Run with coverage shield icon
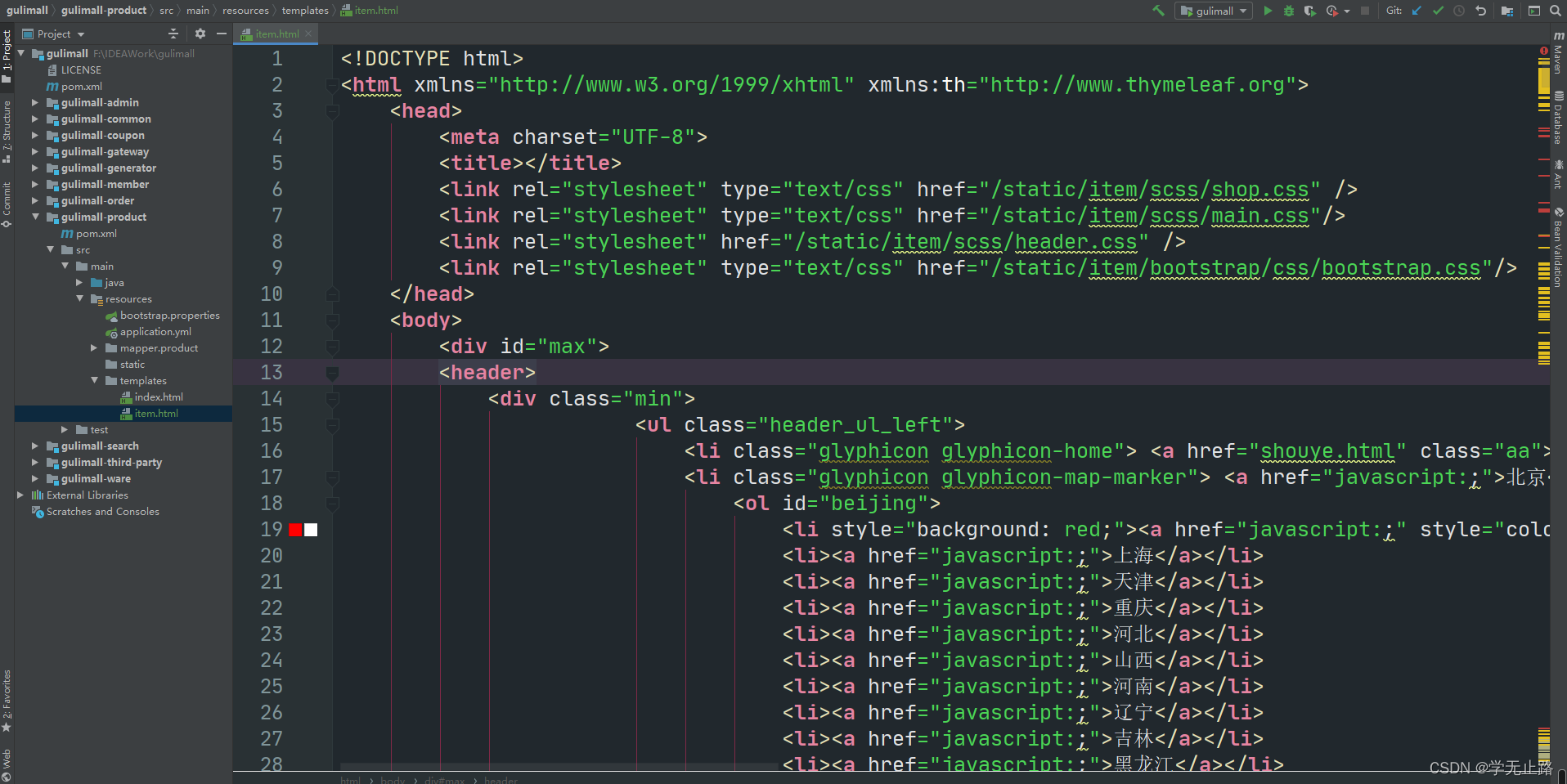The width and height of the screenshot is (1567, 784). click(1309, 11)
